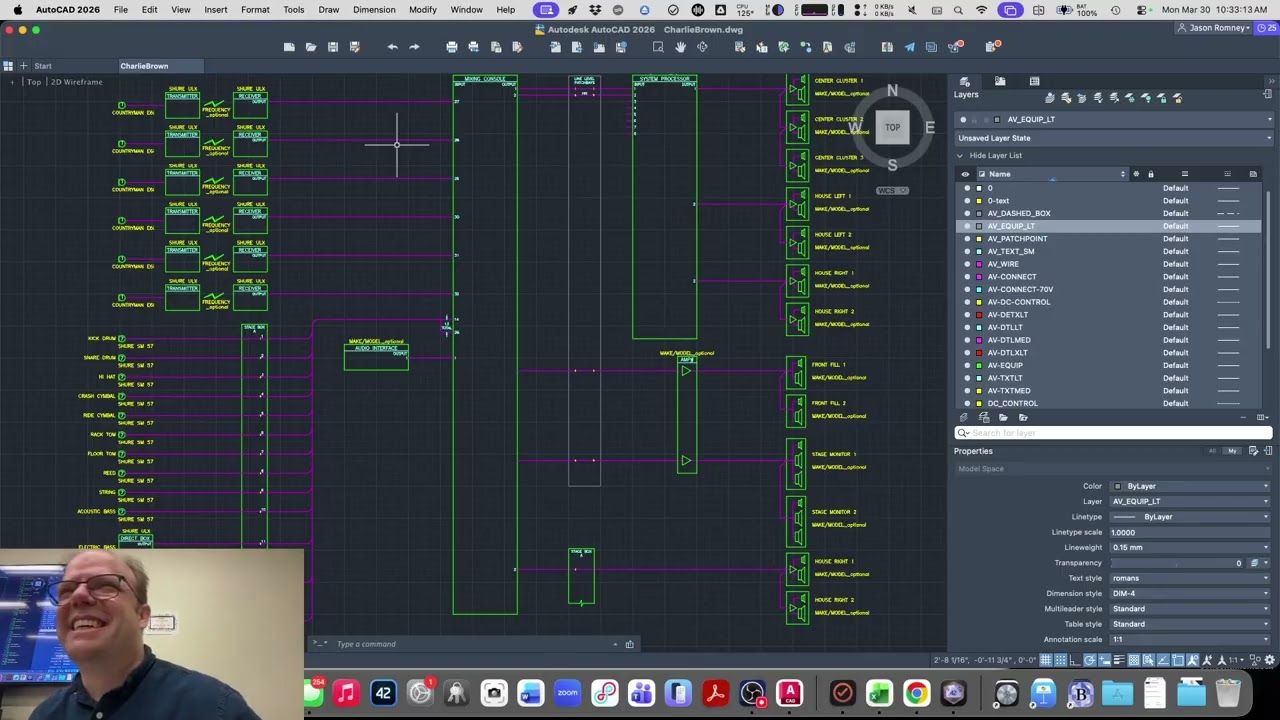The height and width of the screenshot is (720, 1280).
Task: Open the Dimension style DIM-4 dropdown
Action: 1190,593
